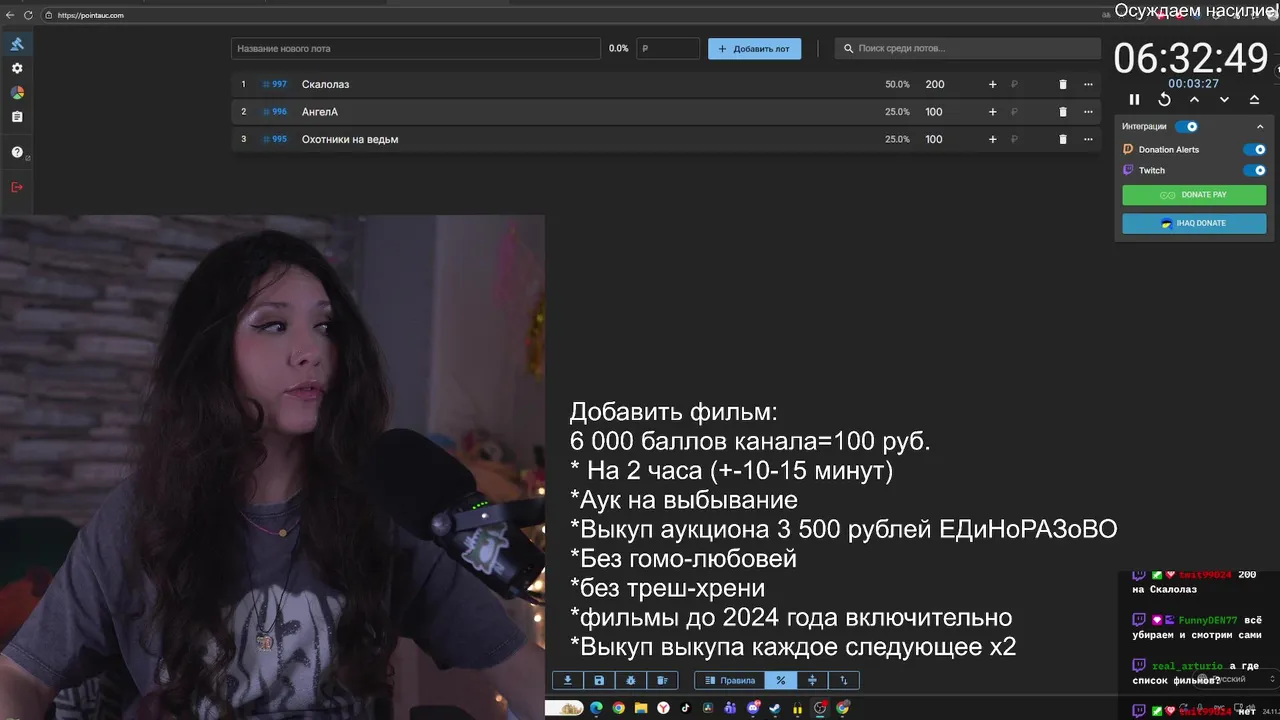The height and width of the screenshot is (720, 1280).
Task: Pause the auction timer
Action: 1134,99
